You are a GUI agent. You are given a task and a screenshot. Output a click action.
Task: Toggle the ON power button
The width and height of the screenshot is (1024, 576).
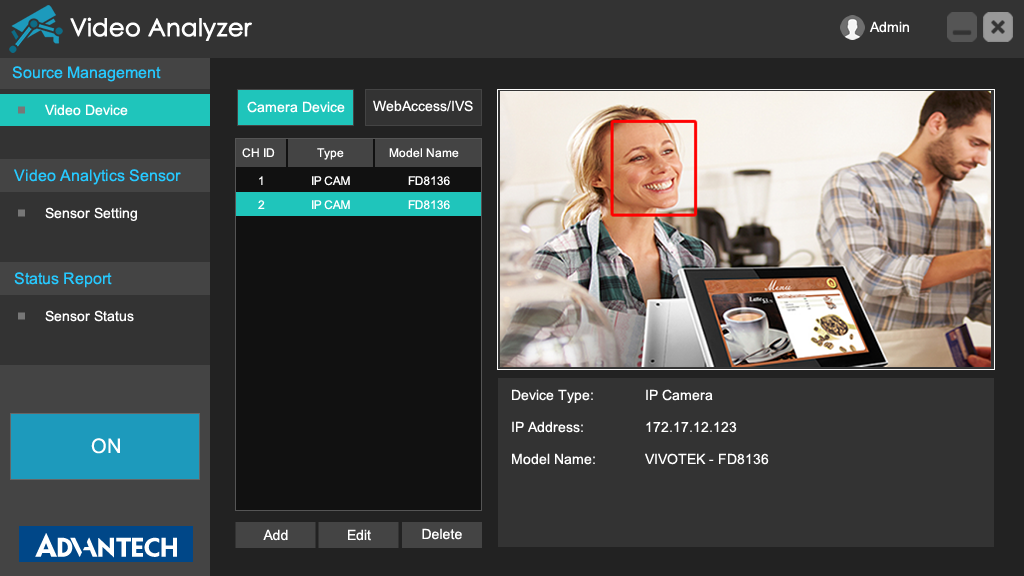point(105,446)
